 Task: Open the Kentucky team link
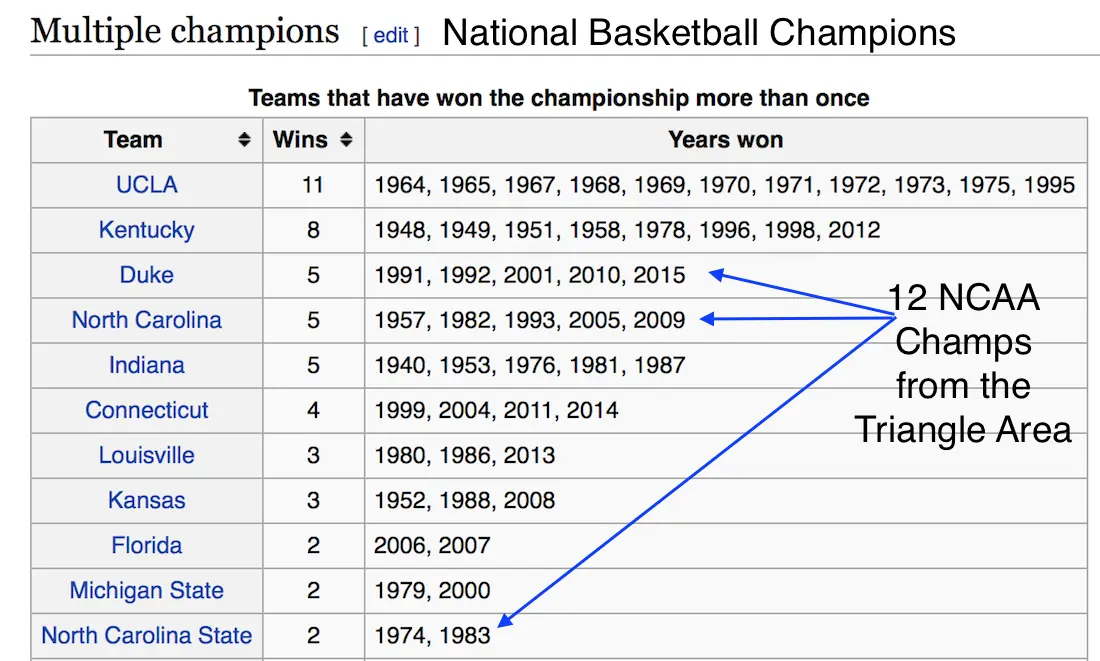[x=147, y=230]
